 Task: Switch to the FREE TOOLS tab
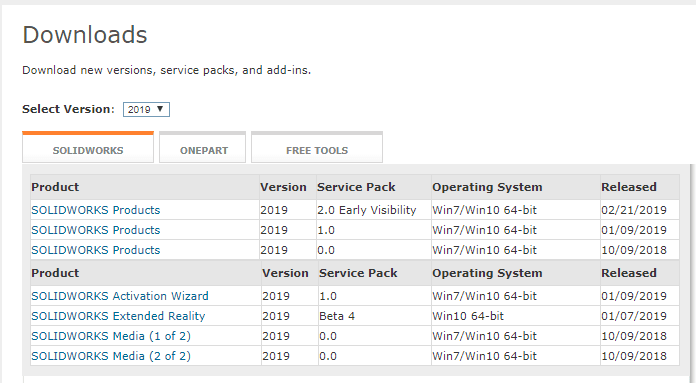click(317, 147)
